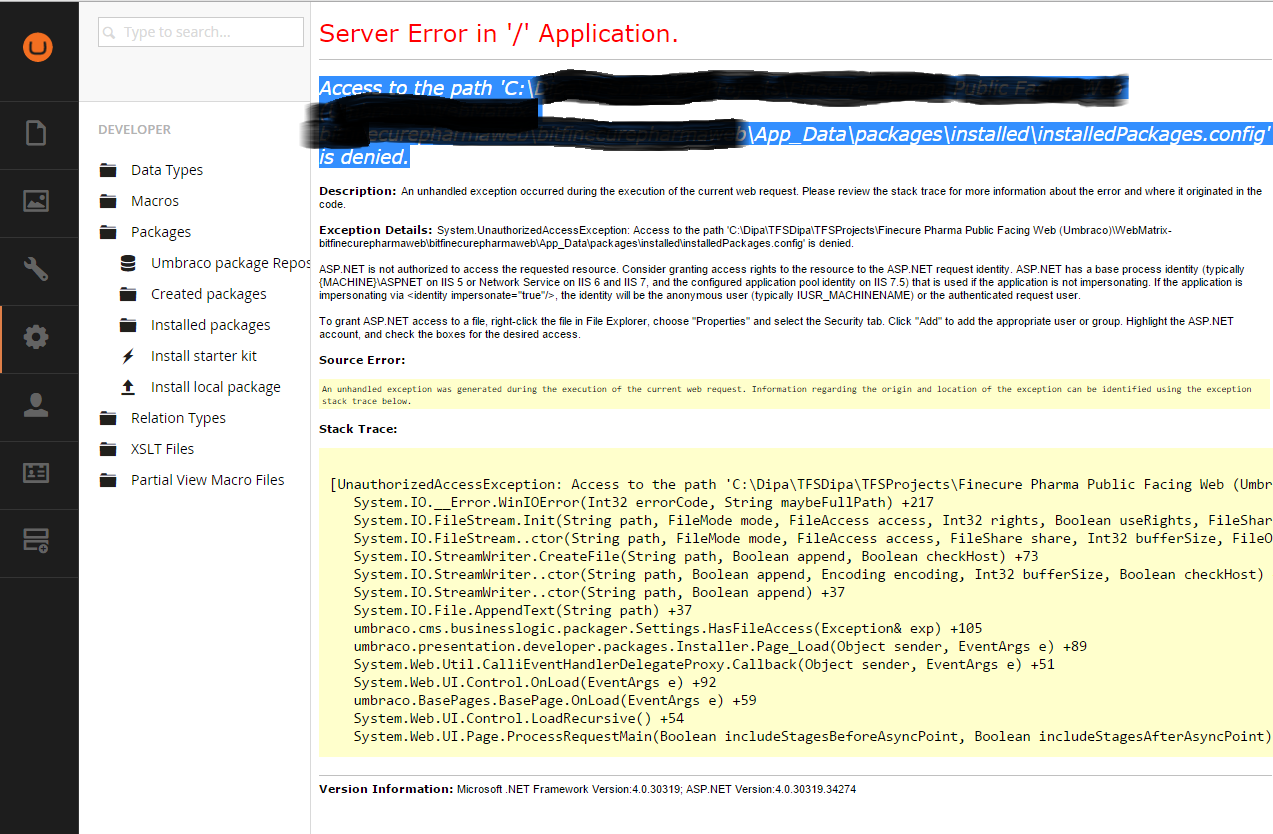Open the Settings wrench icon
Screen dimensions: 1273x834
pos(36,269)
